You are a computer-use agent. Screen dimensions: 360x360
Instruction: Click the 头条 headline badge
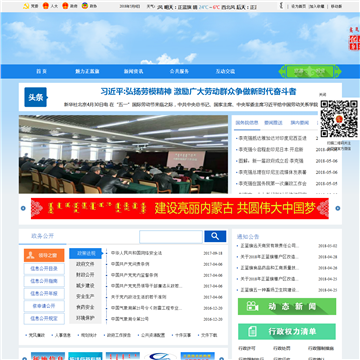point(36,97)
